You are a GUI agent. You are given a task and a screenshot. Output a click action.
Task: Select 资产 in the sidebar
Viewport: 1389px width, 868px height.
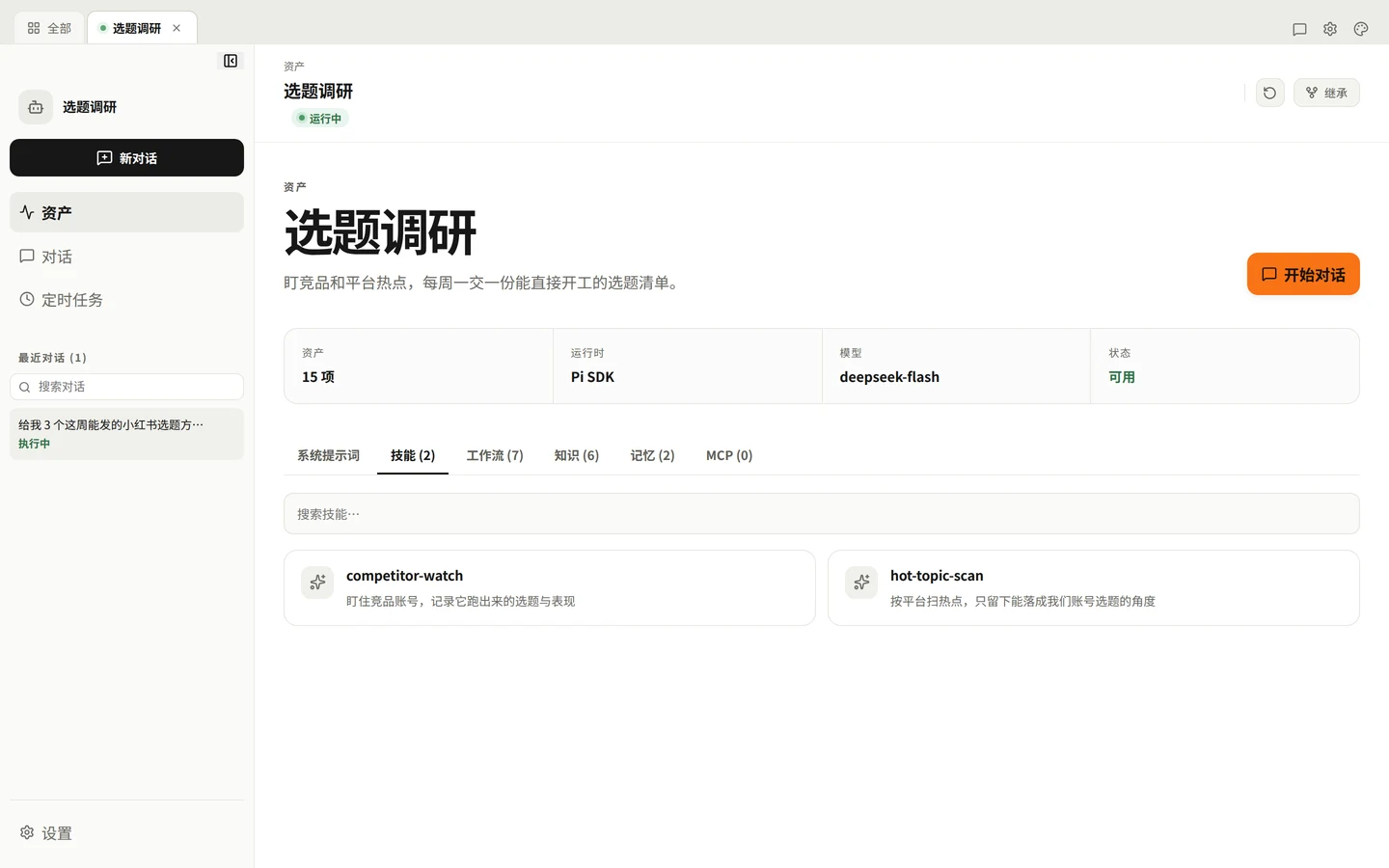pyautogui.click(x=126, y=212)
